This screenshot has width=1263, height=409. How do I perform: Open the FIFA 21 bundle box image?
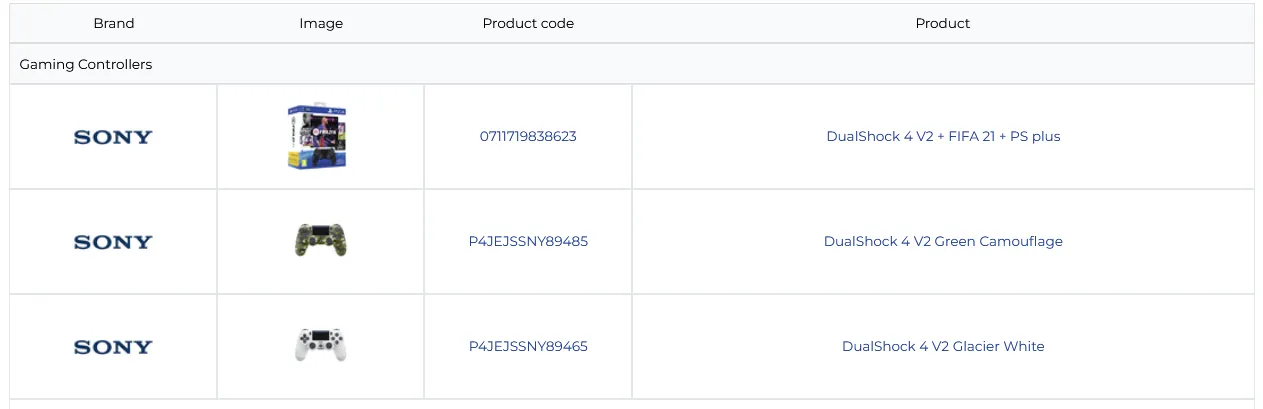(x=317, y=136)
